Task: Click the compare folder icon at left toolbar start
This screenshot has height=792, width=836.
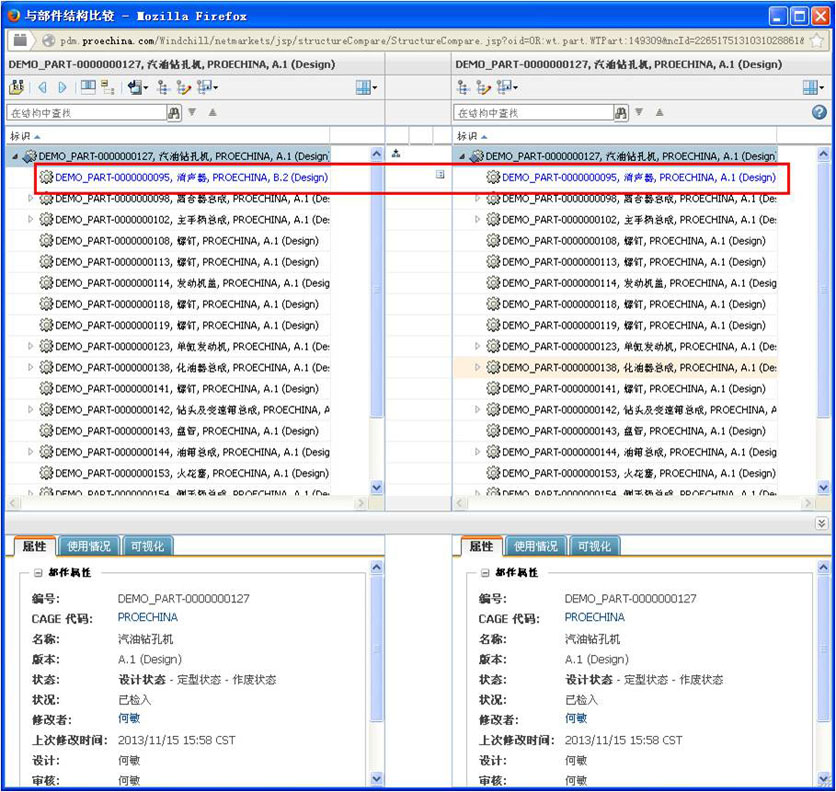Action: [17, 87]
